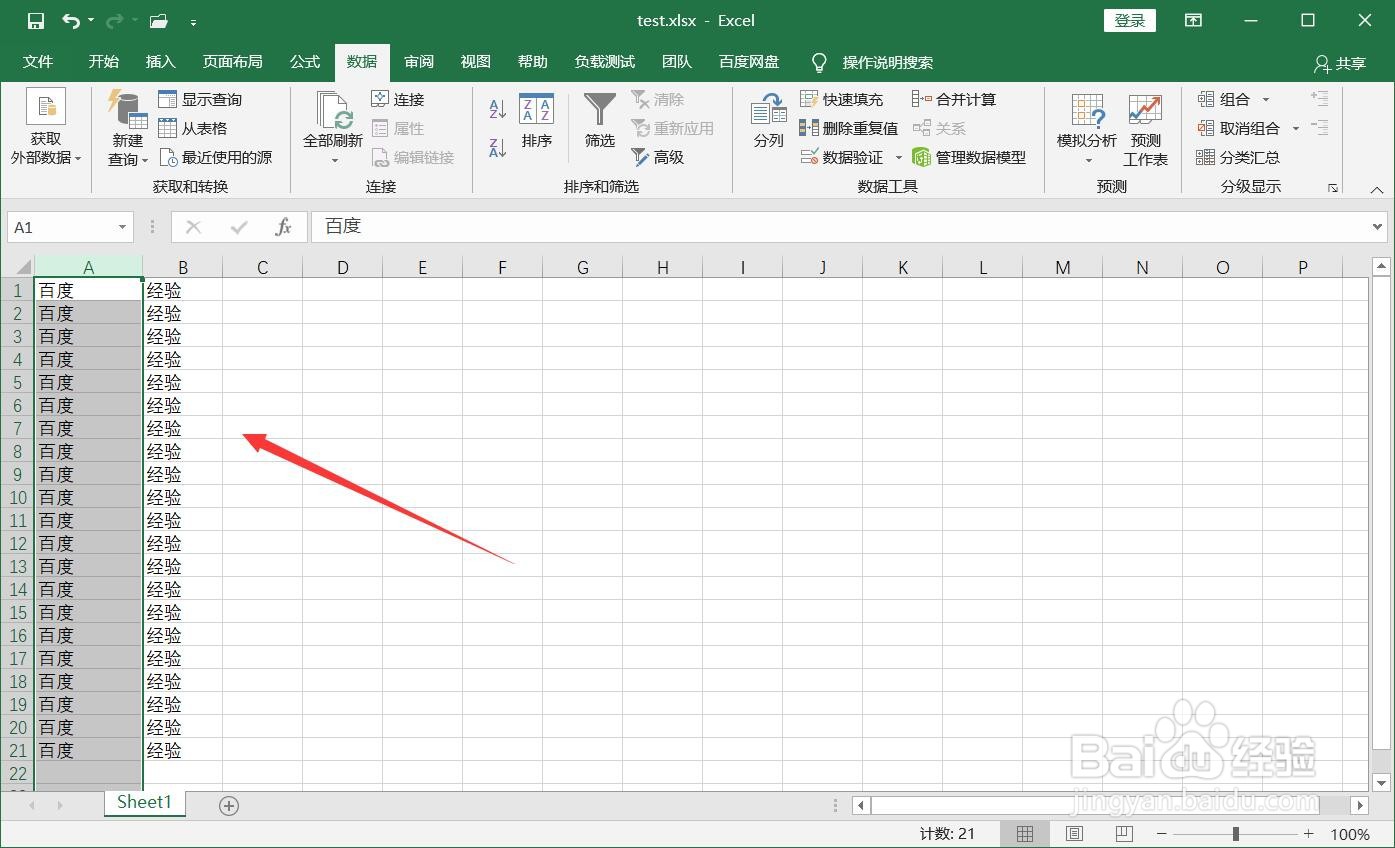Click the 共享 button

pos(1340,62)
